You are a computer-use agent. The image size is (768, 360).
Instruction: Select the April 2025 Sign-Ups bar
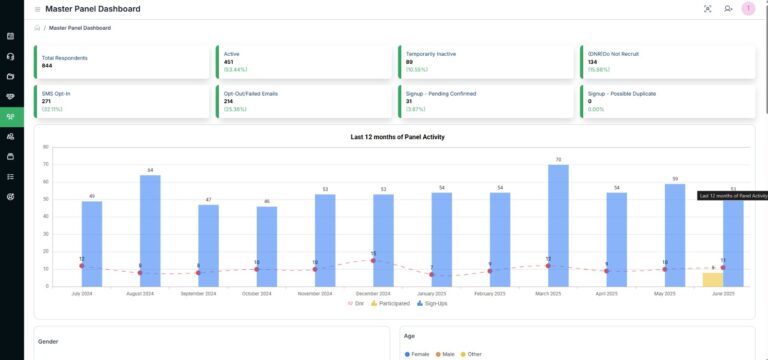coord(617,240)
